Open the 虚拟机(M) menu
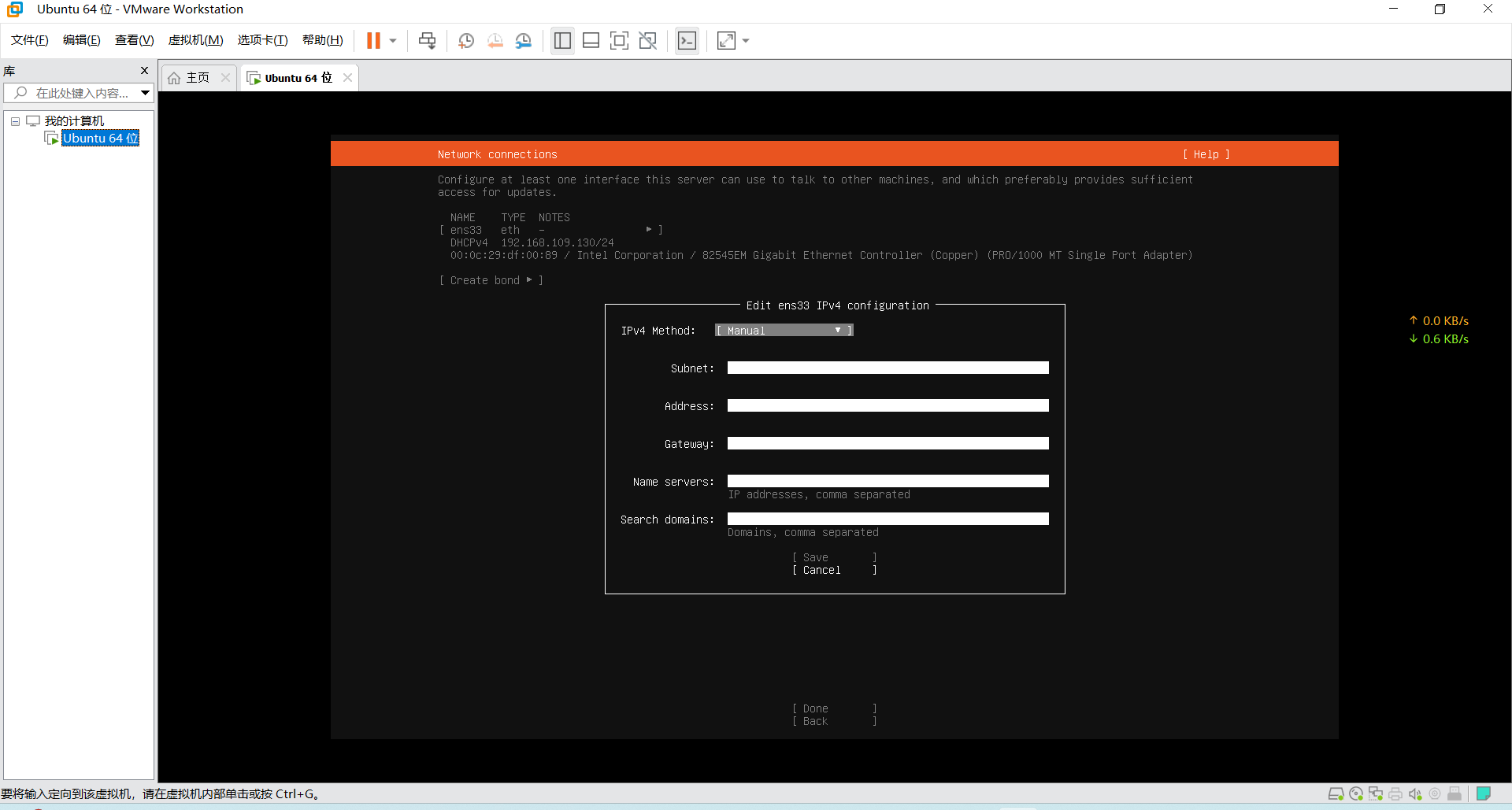Viewport: 1512px width, 810px height. click(x=196, y=40)
